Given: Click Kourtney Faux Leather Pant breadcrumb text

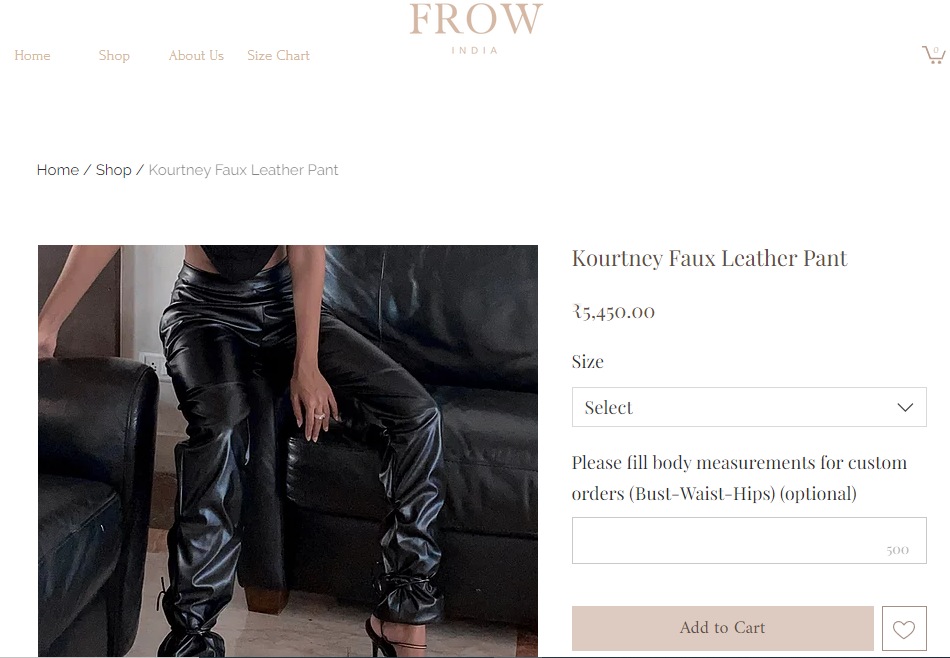Looking at the screenshot, I should click(x=243, y=170).
